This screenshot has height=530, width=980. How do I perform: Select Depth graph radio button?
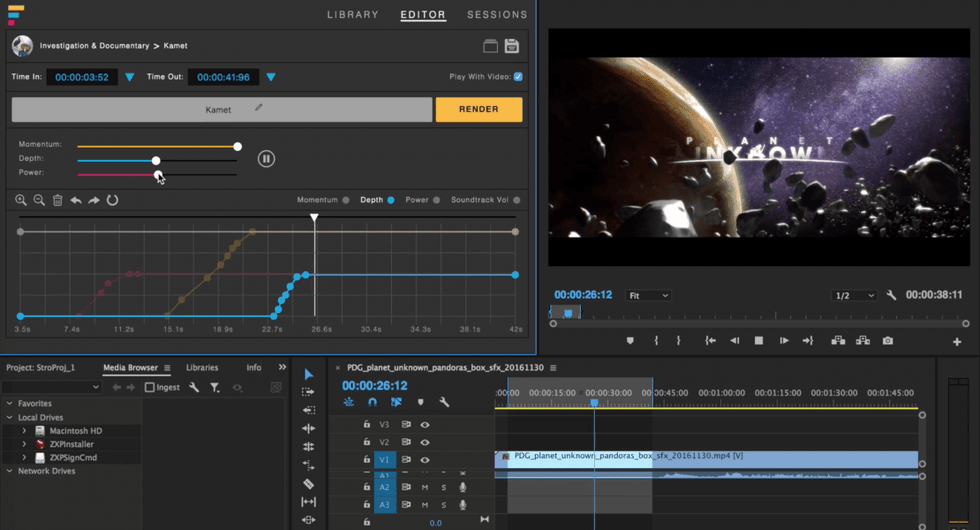coord(391,200)
